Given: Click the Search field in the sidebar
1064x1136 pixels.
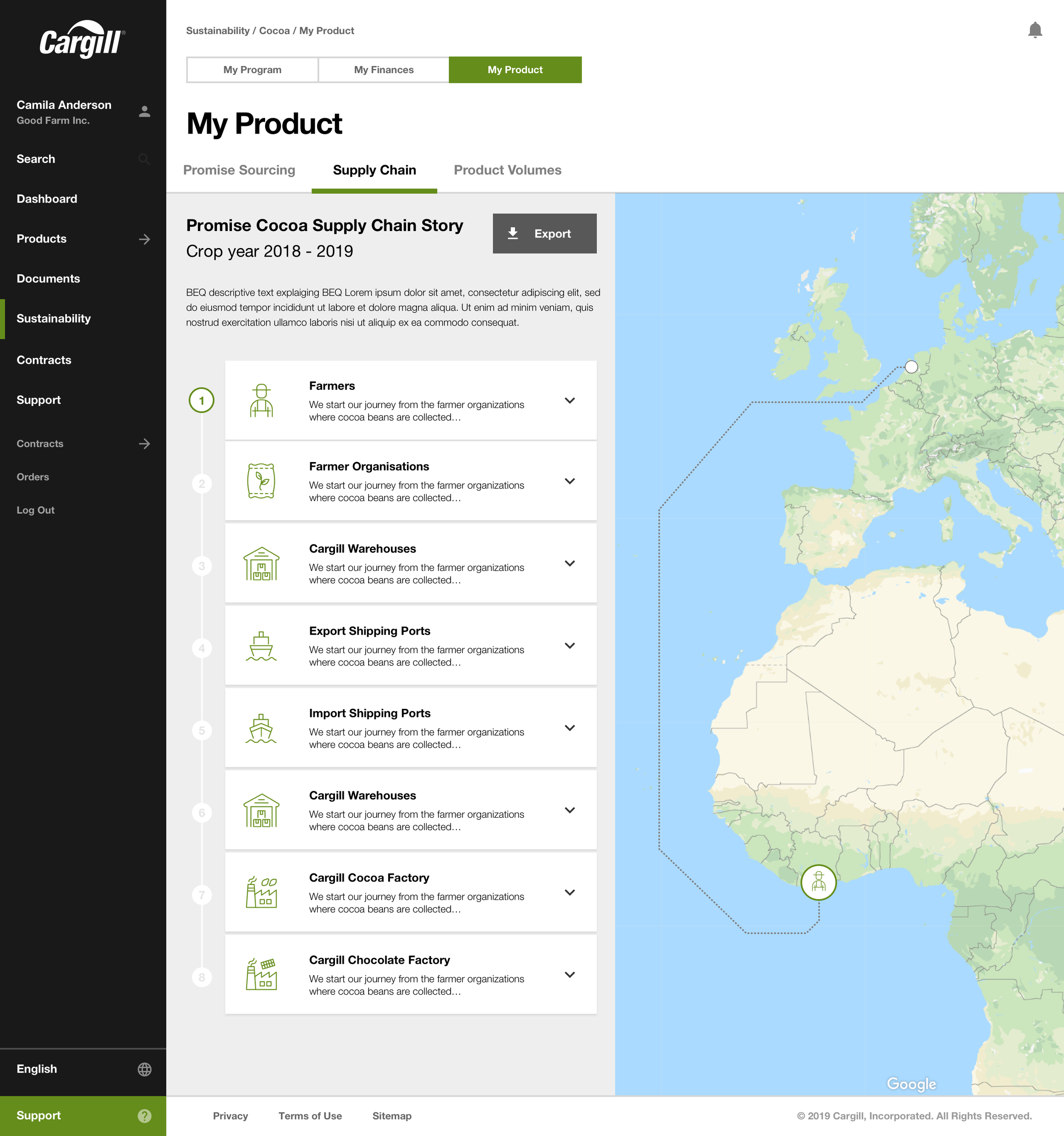Looking at the screenshot, I should (83, 160).
